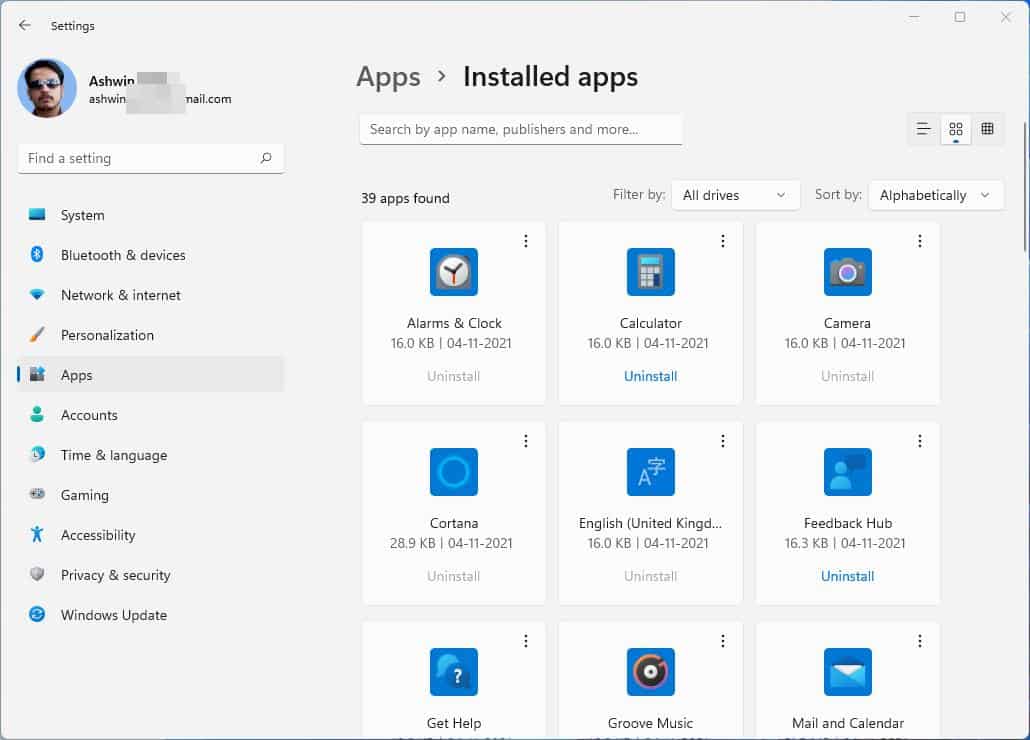Switch to table view for installed apps
The image size is (1030, 740).
pos(987,129)
